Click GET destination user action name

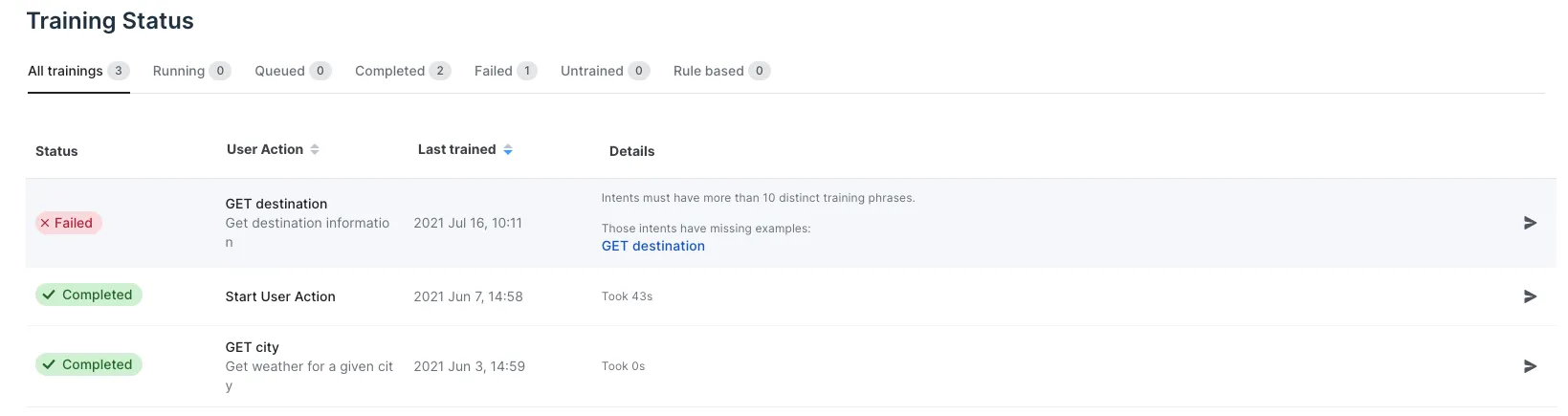coord(276,204)
